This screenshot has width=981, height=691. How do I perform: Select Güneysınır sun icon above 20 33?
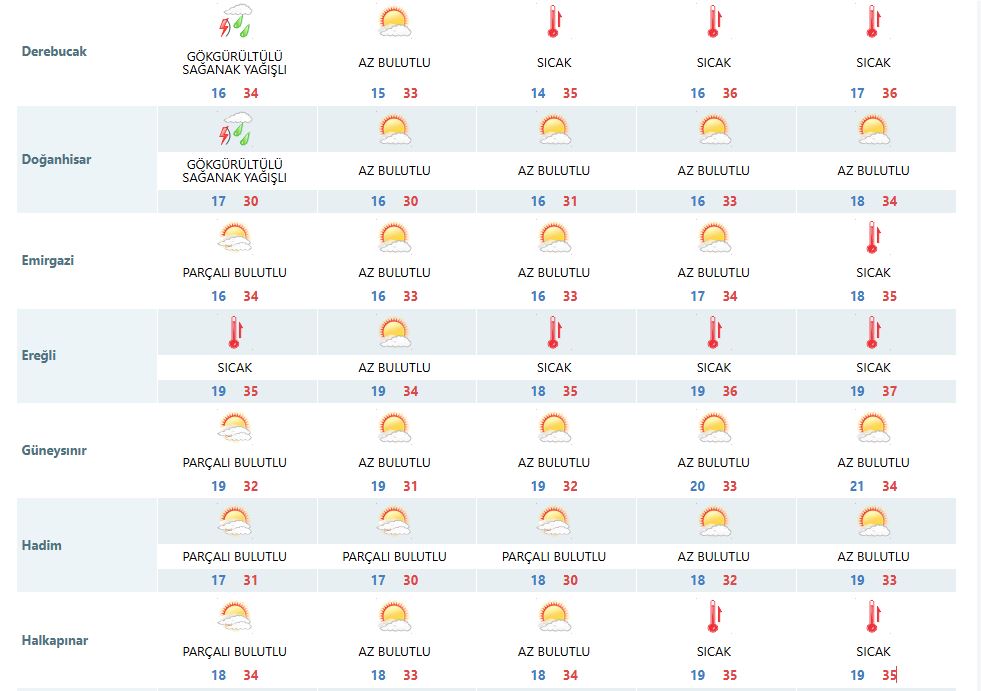pos(713,427)
